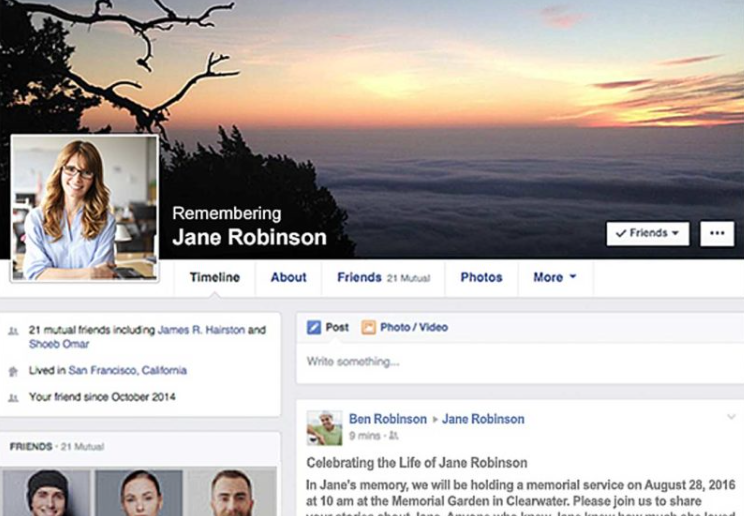
Task: Expand the More tab menu
Action: (555, 277)
